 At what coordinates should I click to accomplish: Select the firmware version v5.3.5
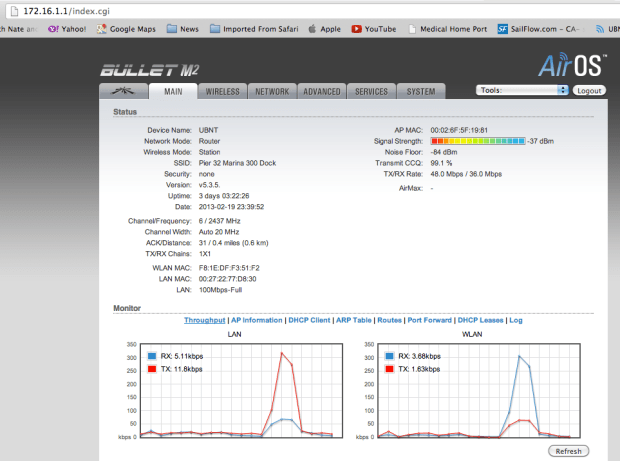(209, 185)
